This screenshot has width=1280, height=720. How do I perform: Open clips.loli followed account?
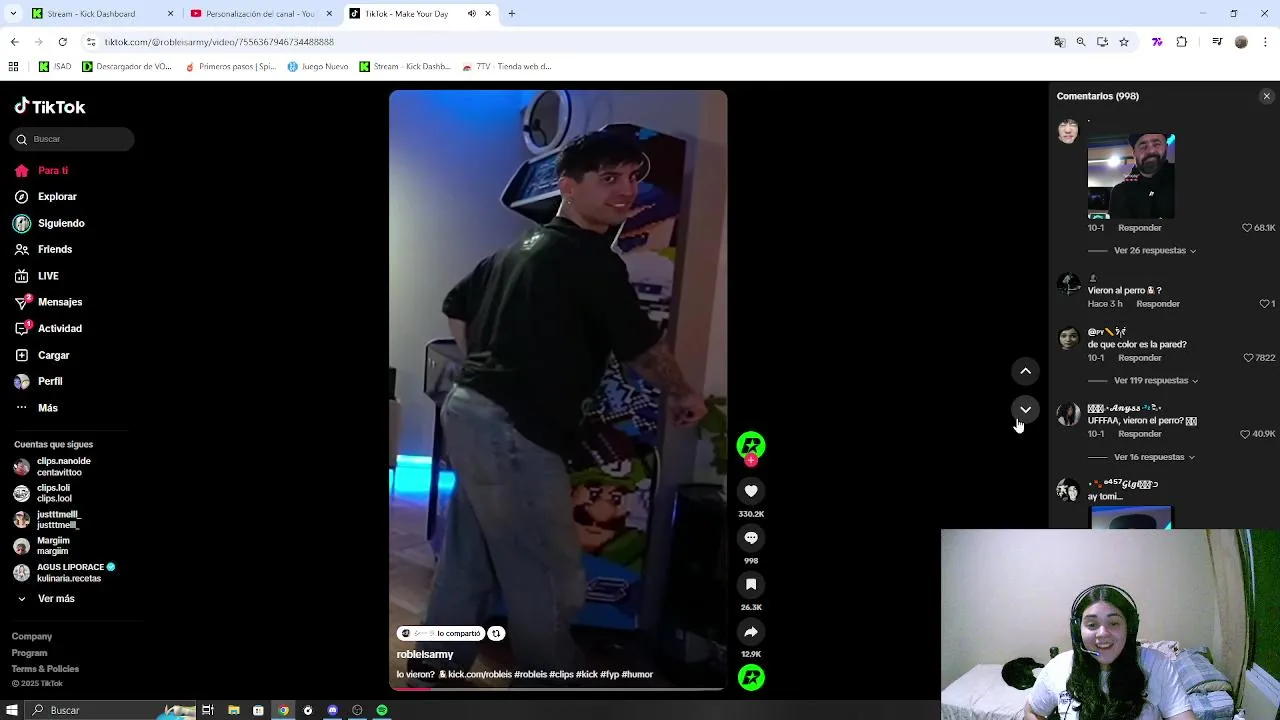point(44,493)
